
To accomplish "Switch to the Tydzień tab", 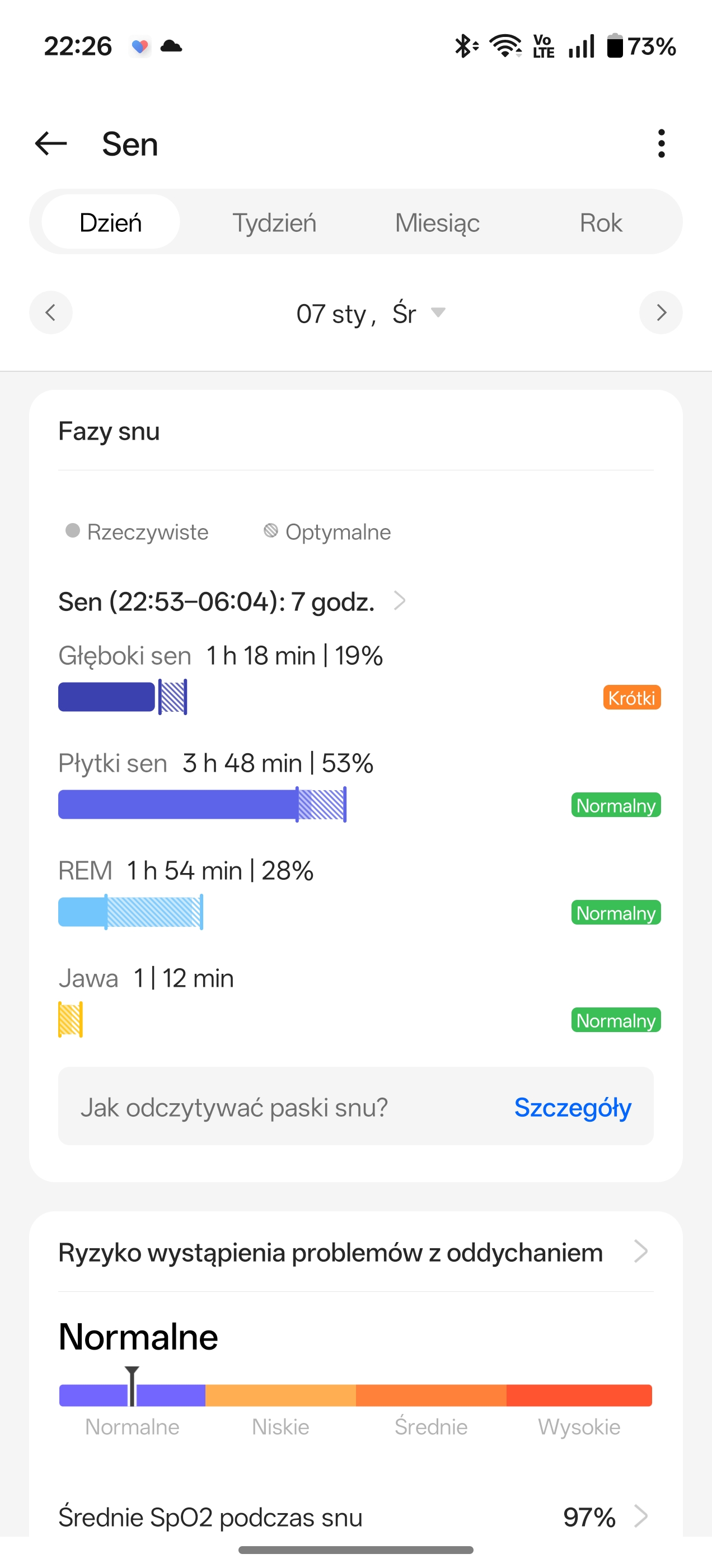I will coord(274,223).
